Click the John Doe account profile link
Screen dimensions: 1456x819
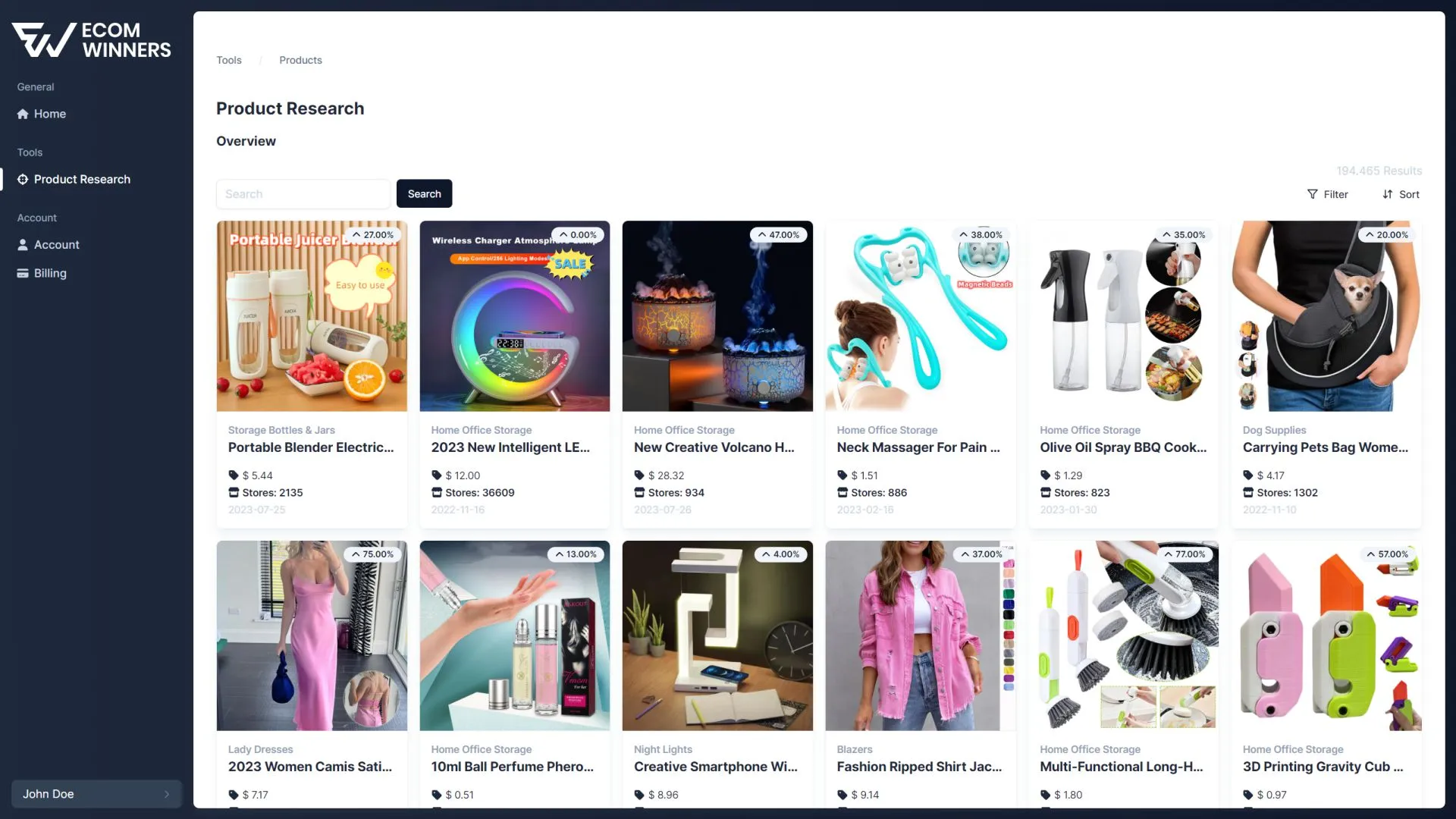click(93, 793)
